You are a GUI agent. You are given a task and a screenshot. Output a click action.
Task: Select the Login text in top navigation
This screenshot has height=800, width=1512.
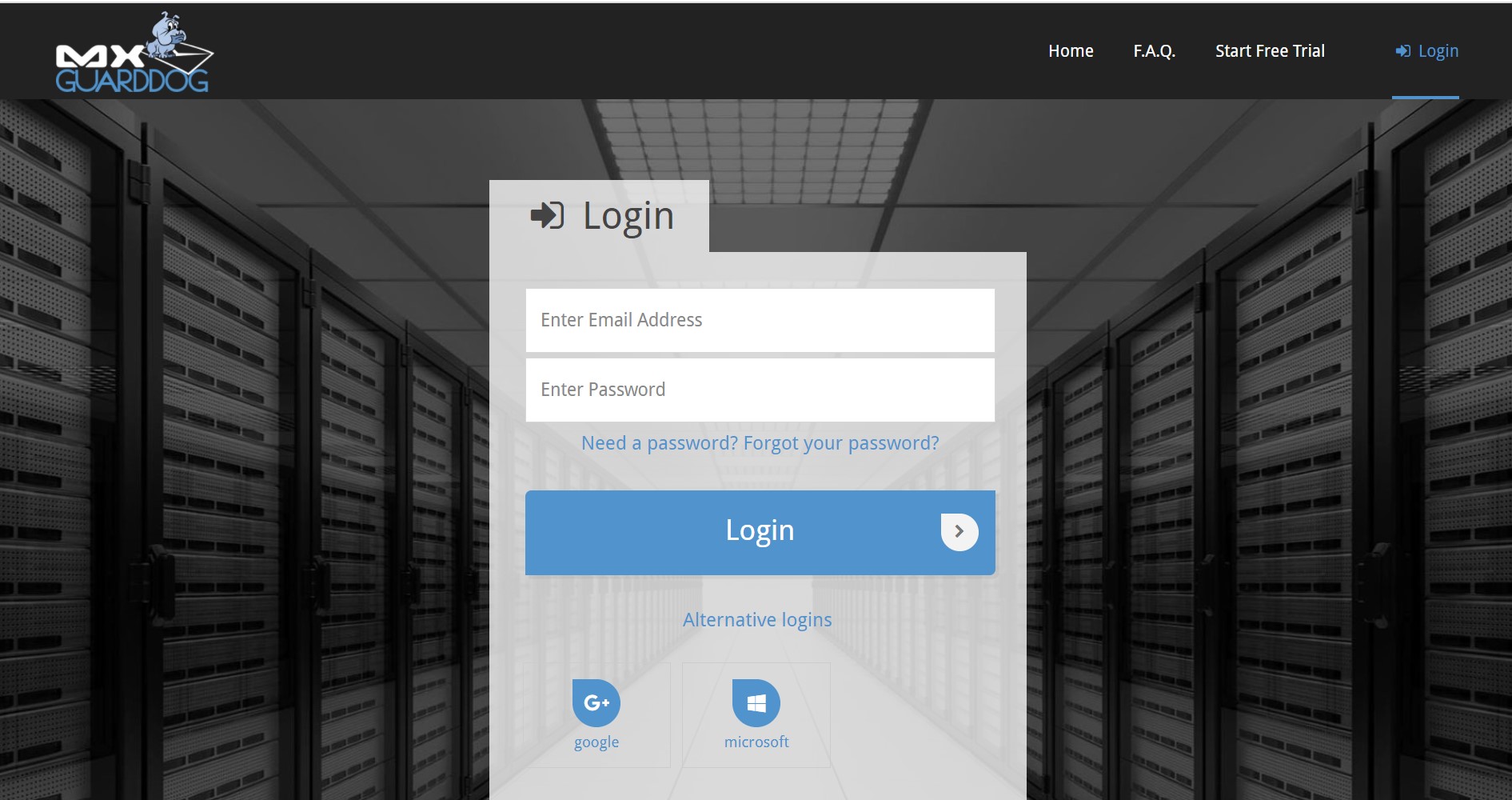point(1438,51)
